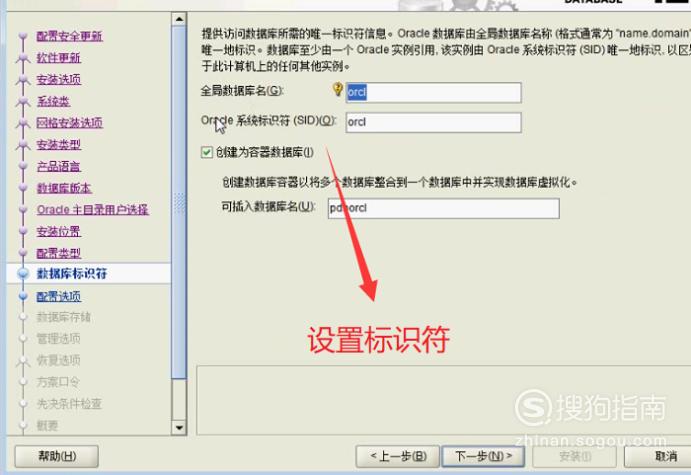Open Oracle 主目录用户选择 step

click(x=93, y=209)
